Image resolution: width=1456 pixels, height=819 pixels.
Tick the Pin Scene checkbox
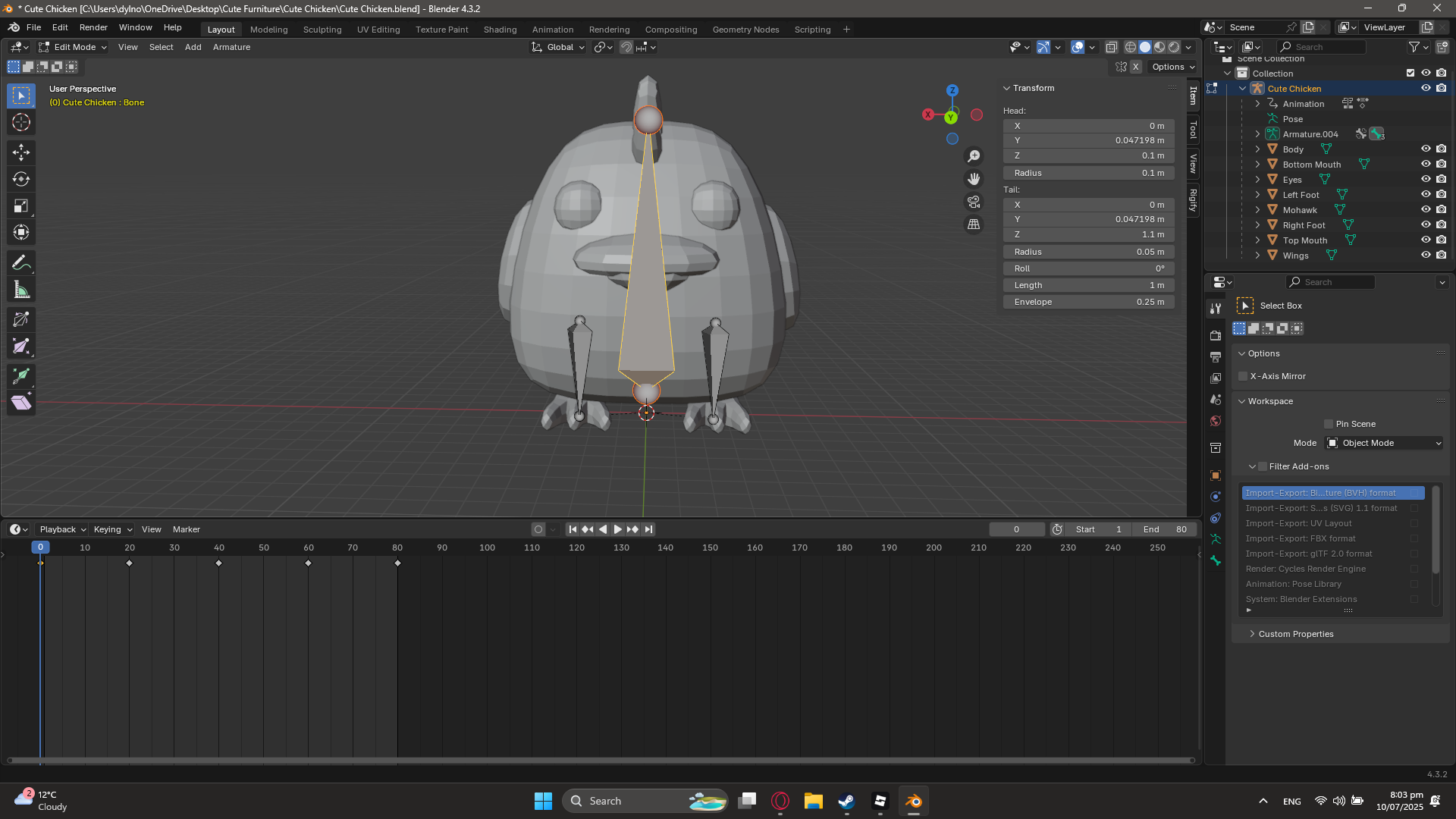(1328, 424)
